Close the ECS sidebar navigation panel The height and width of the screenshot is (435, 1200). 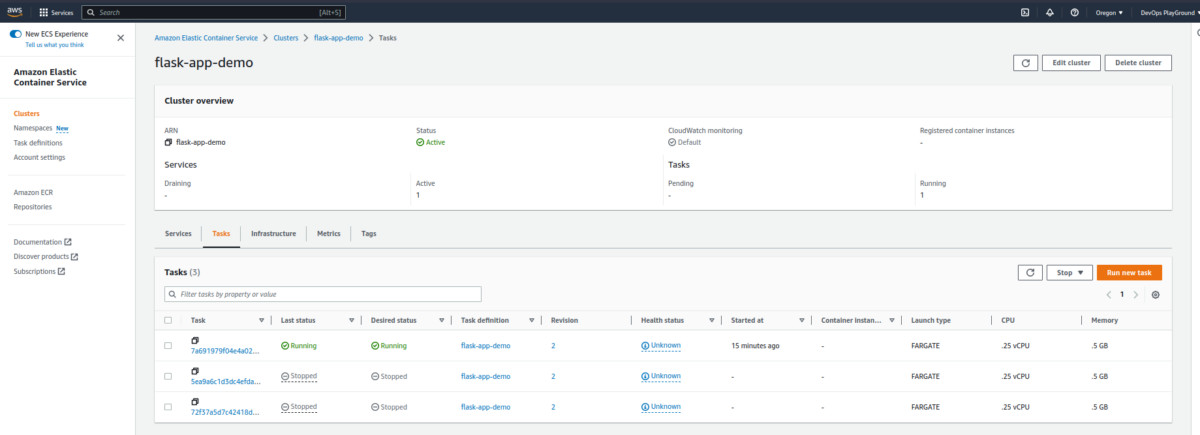tap(121, 38)
